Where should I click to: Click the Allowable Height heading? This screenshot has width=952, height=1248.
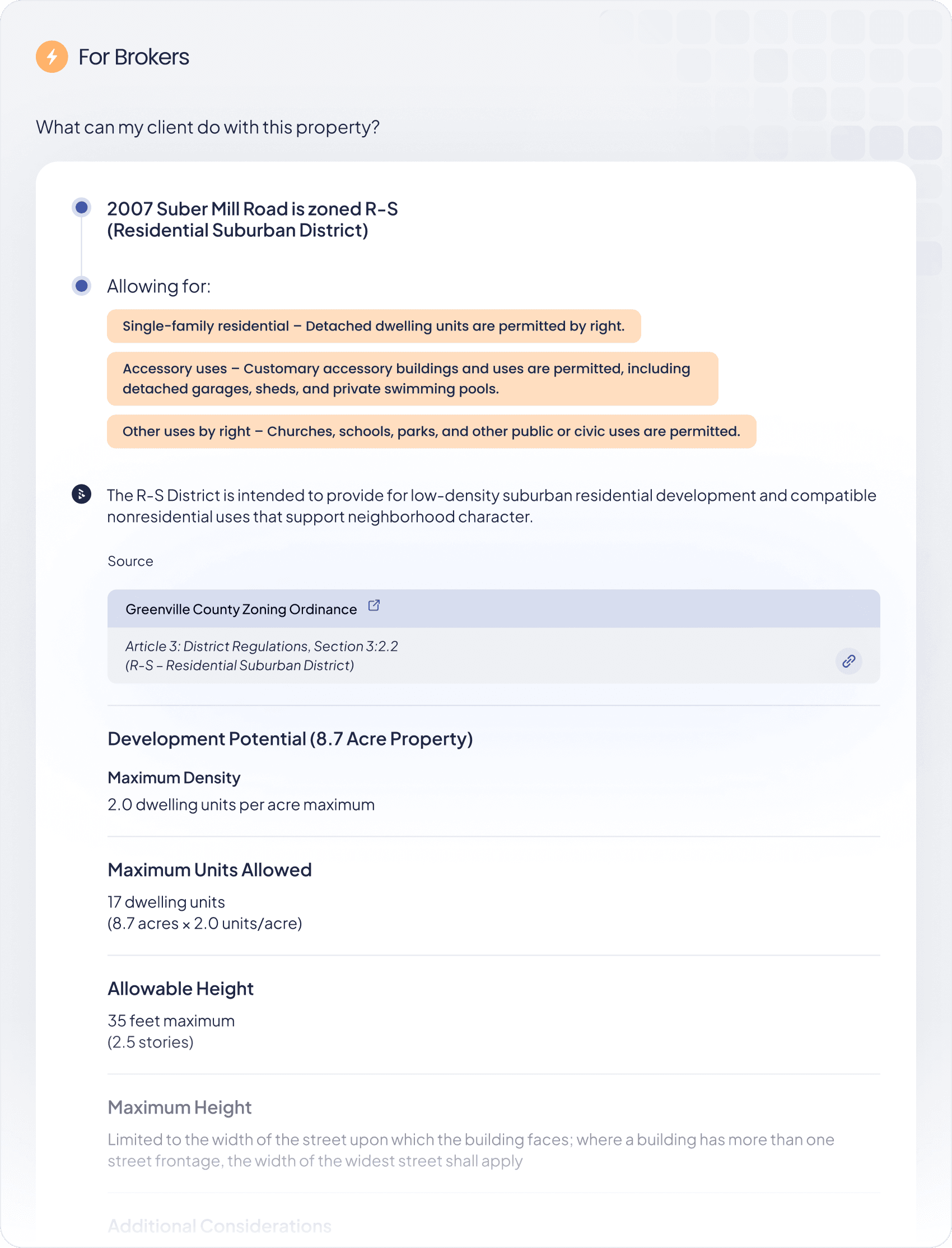click(180, 989)
